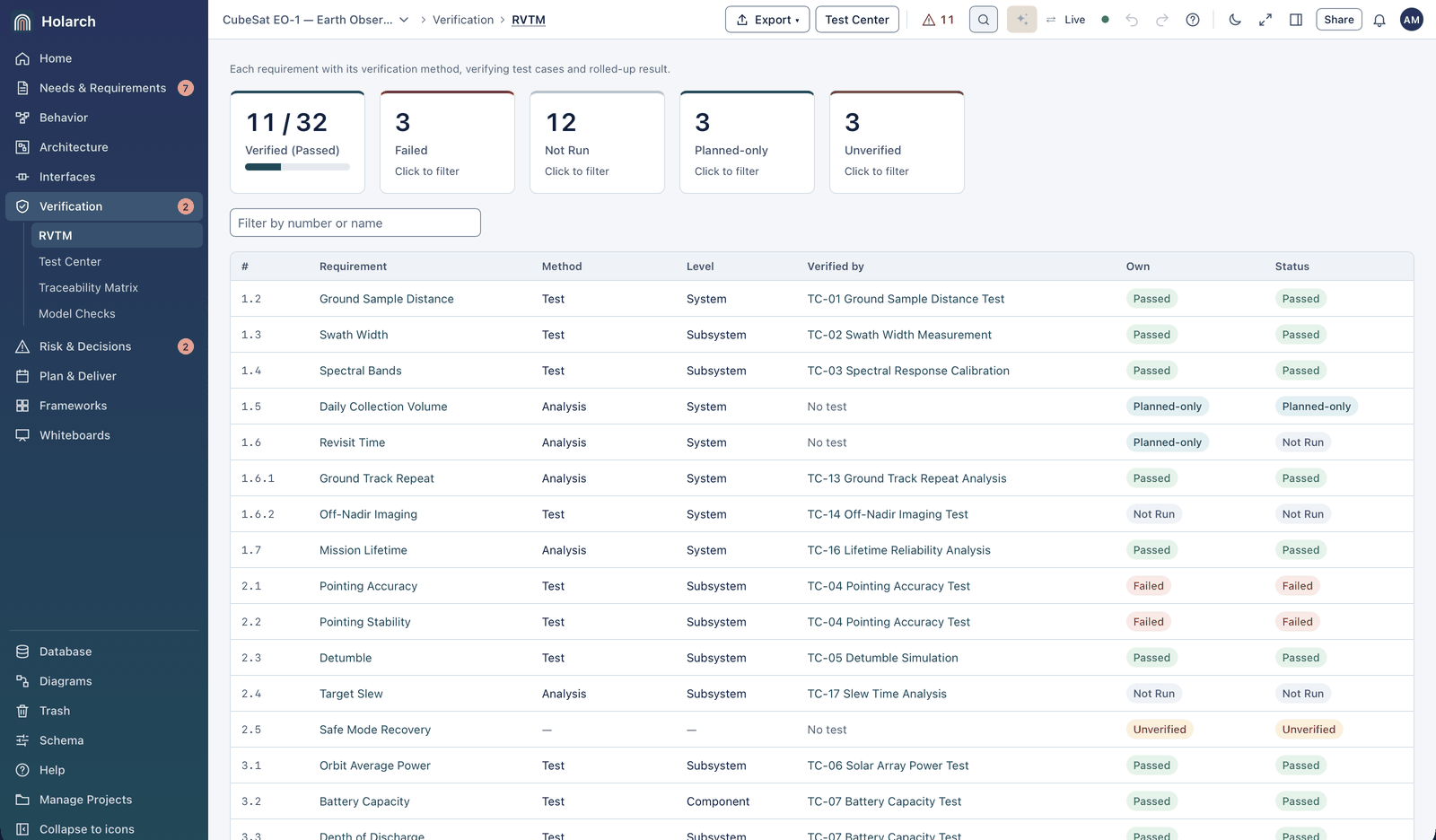Collapse the sidebar to icons
This screenshot has width=1436, height=840.
104,829
